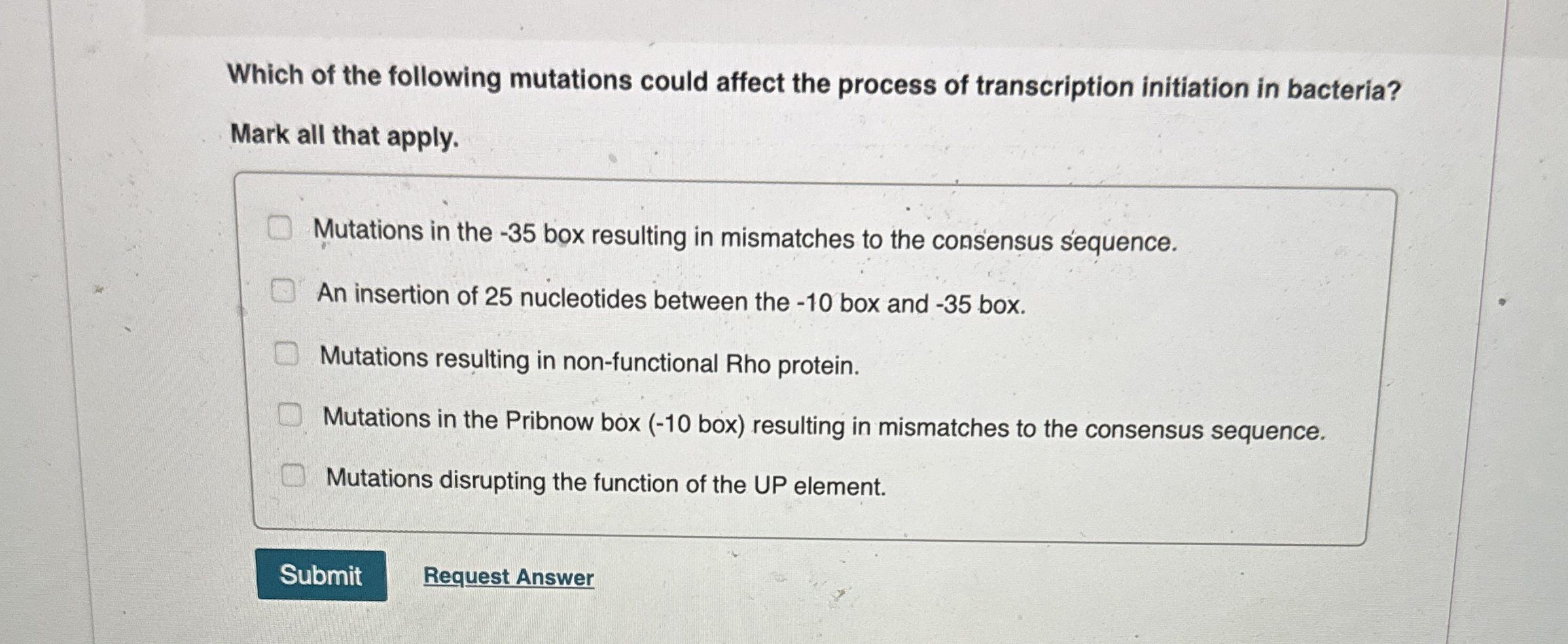1568x644 pixels.
Task: Select the answer mentioning -10 box spacing
Action: point(284,291)
